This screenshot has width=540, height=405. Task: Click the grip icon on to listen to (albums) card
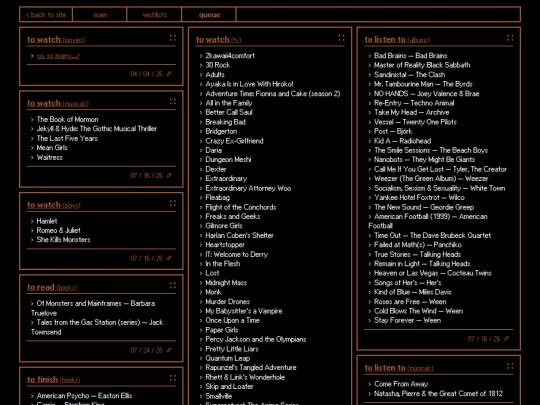pos(510,38)
